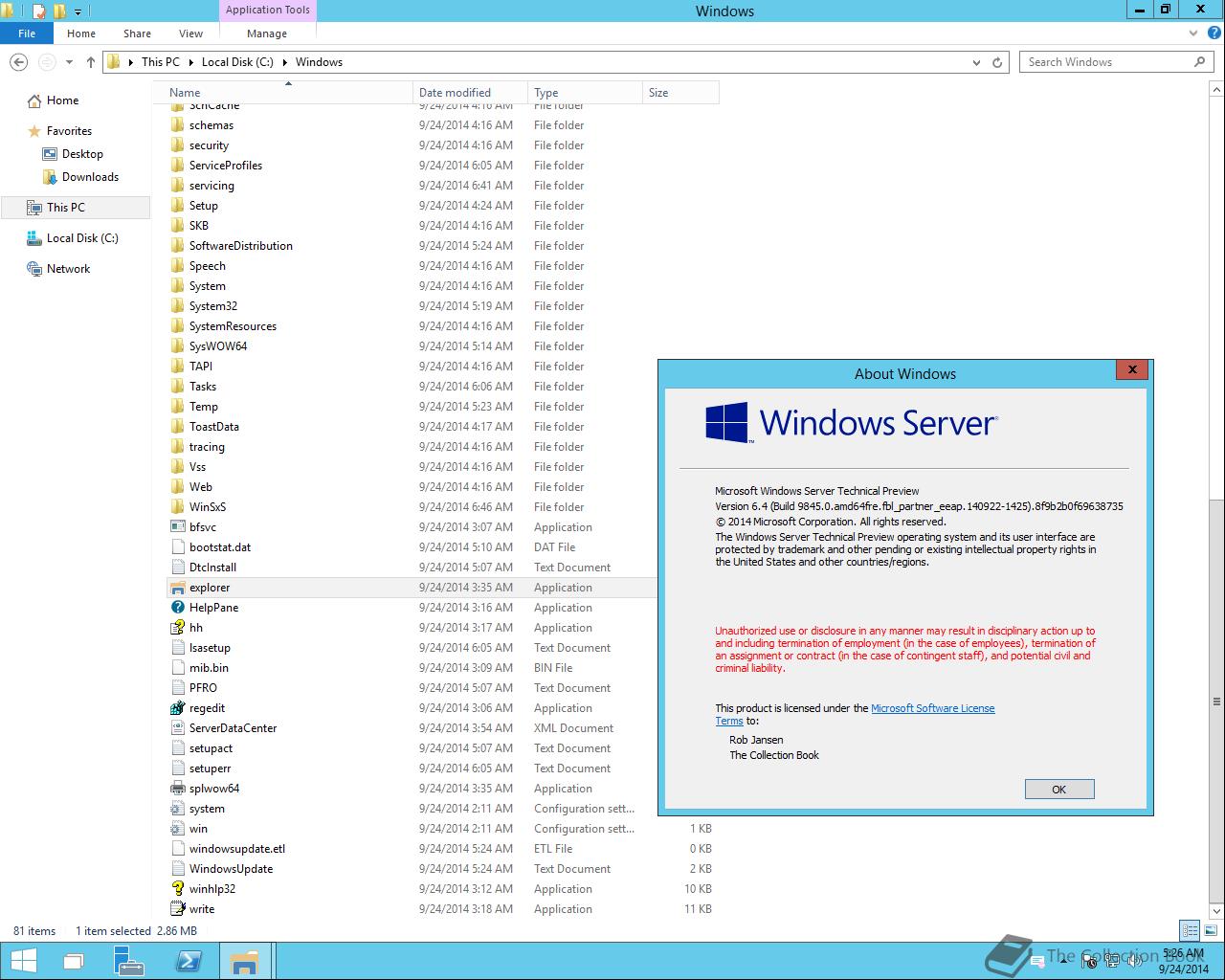1225x980 pixels.
Task: Click the system configuration file icon
Action: (x=177, y=809)
